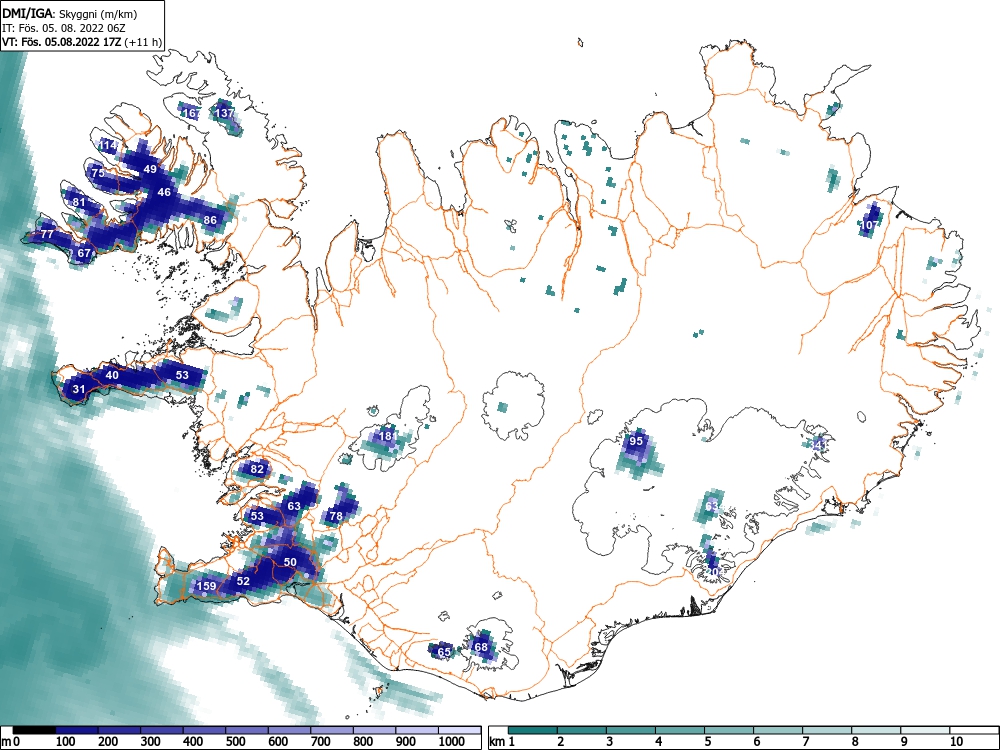Click the 4 label under the km legend
1000x750 pixels.
pos(658,741)
